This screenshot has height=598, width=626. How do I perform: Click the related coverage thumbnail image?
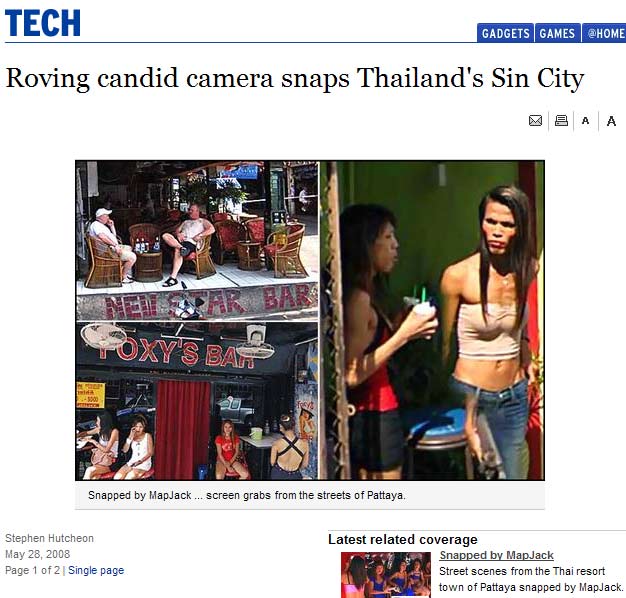click(x=386, y=575)
